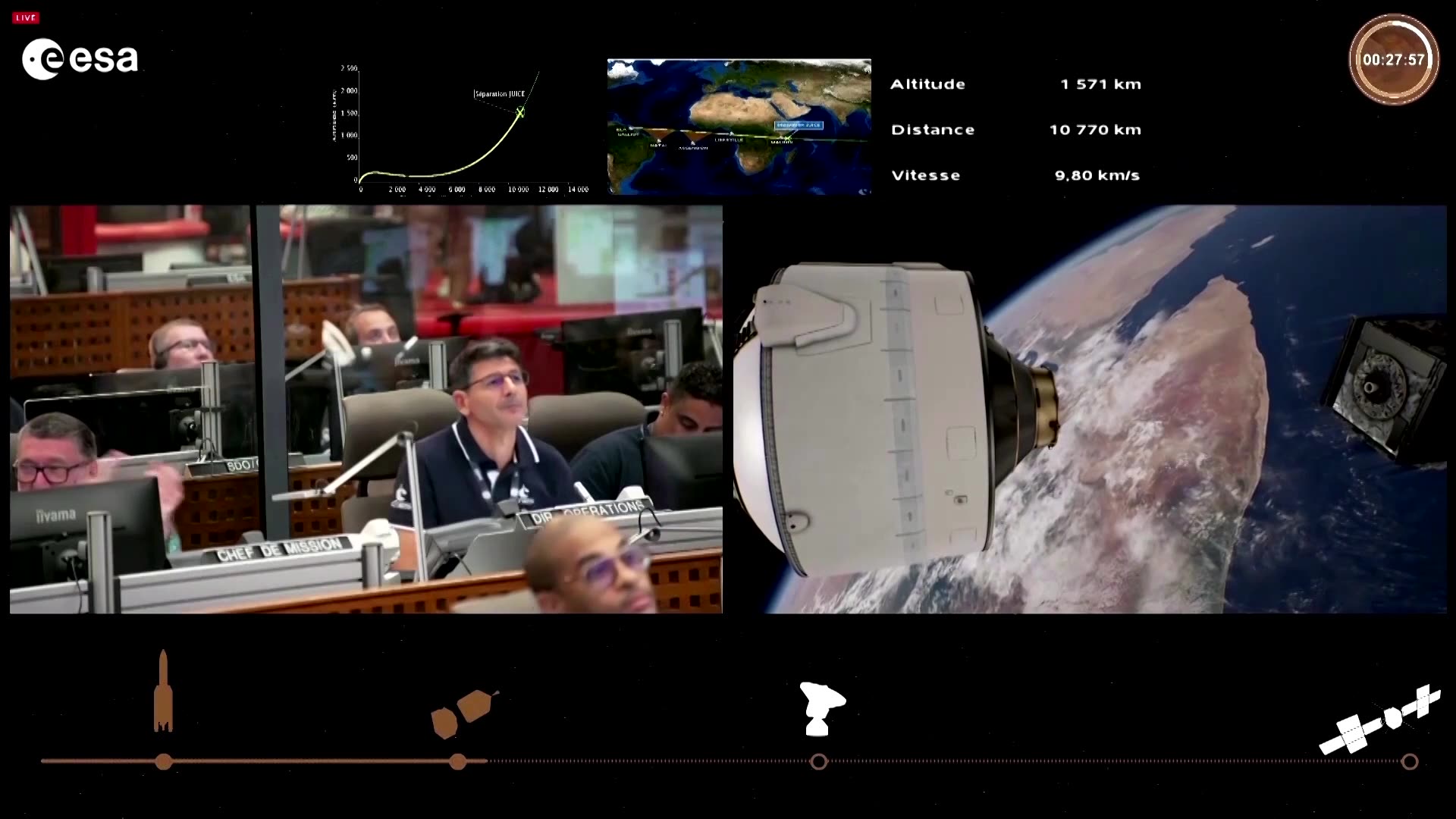Expand the telemetry data panel
The width and height of the screenshot is (1456, 819).
pos(1016,129)
